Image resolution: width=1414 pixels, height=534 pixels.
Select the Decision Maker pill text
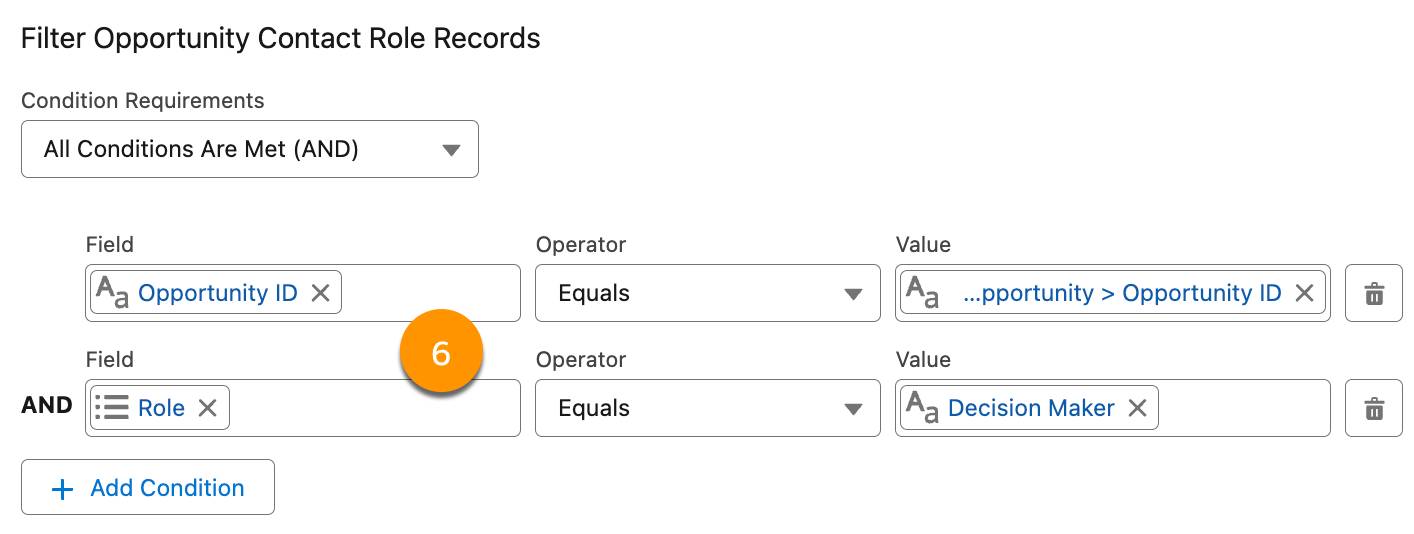tap(1031, 408)
